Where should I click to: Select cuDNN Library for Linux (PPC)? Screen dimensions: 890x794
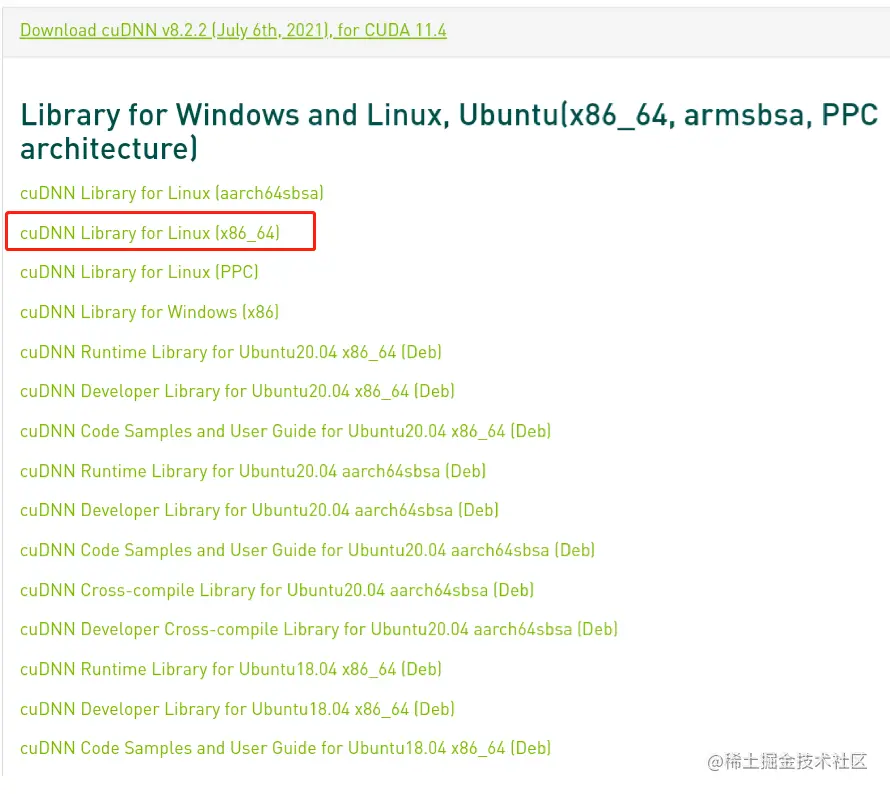click(x=139, y=272)
